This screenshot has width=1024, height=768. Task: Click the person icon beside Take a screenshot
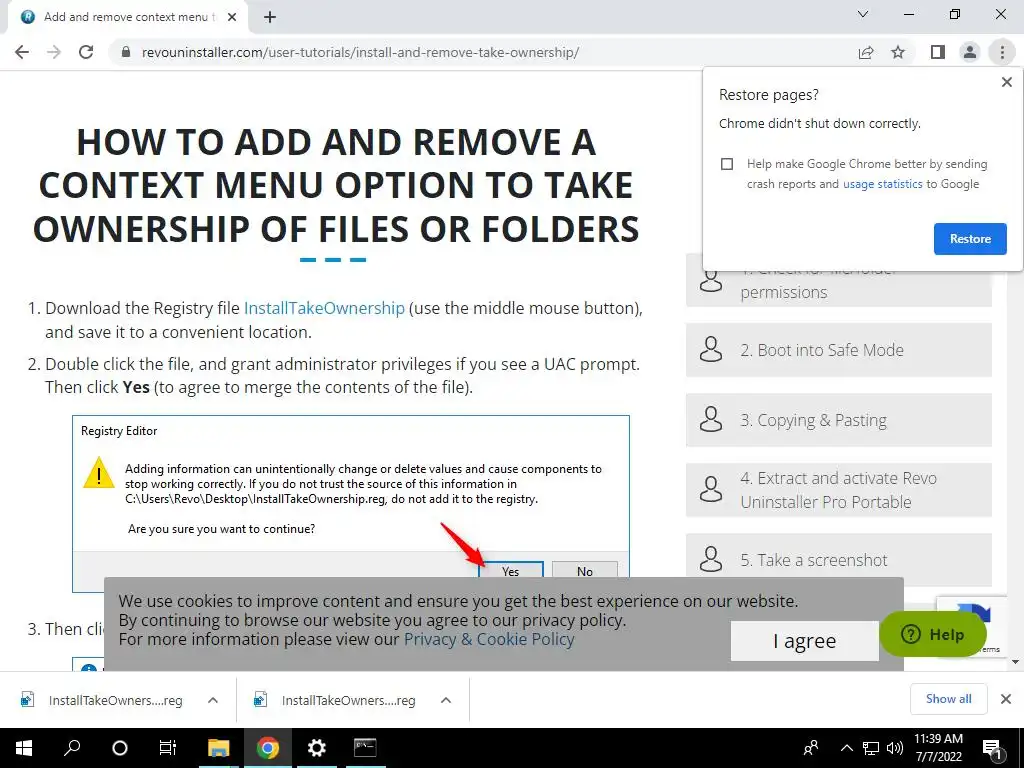(x=711, y=560)
